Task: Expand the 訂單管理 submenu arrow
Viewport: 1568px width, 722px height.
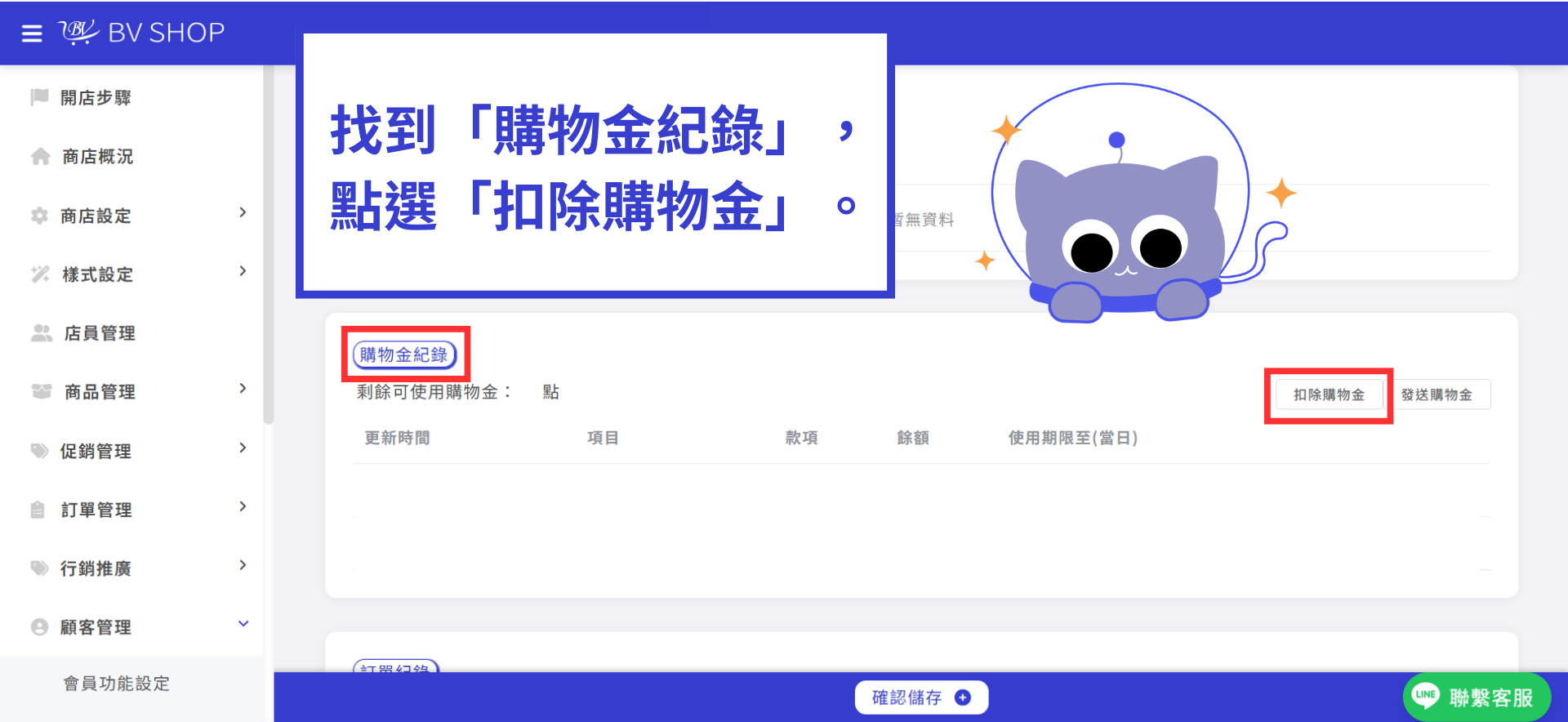Action: 243,506
